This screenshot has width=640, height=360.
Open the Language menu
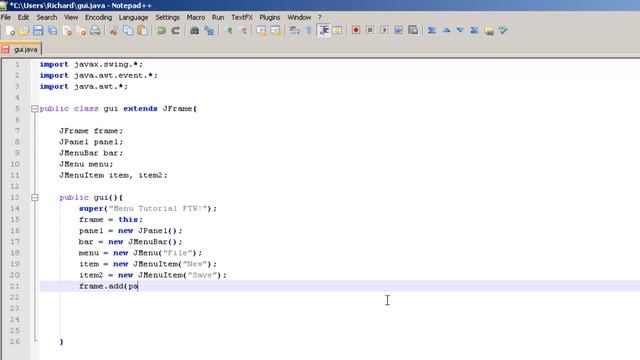(133, 17)
